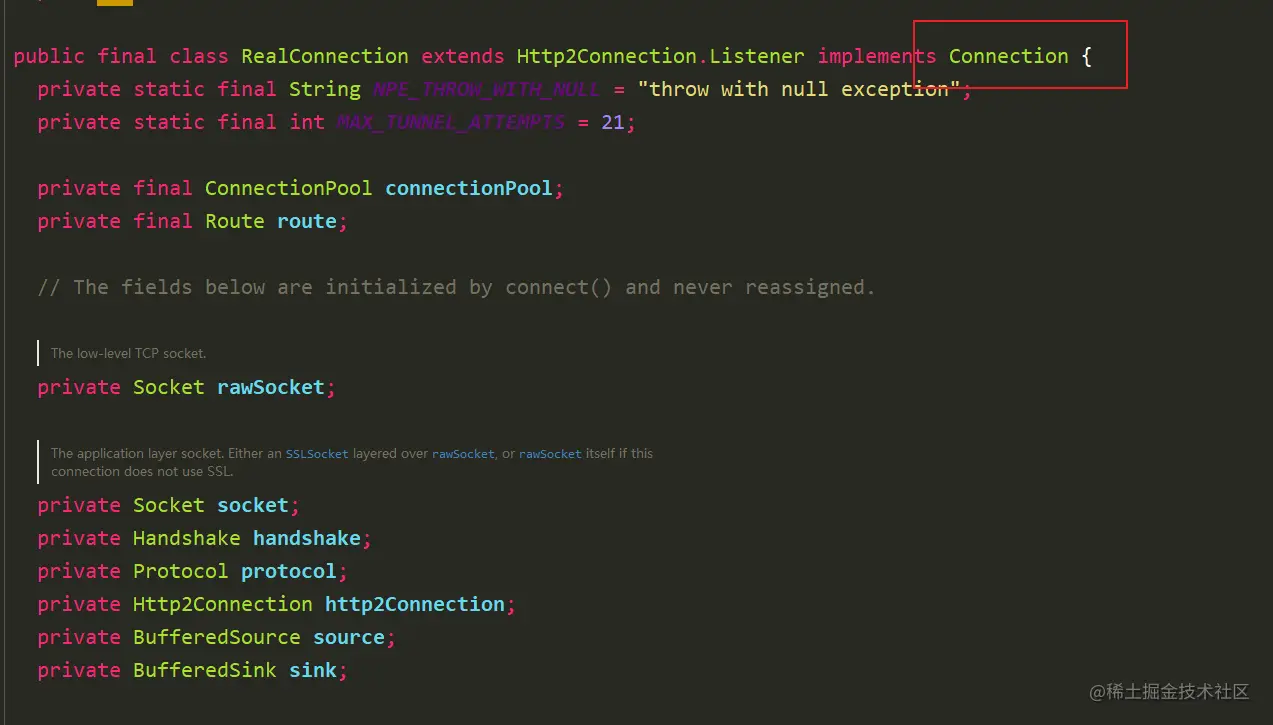Open the SSLSocket link in the doc comment

tap(317, 454)
